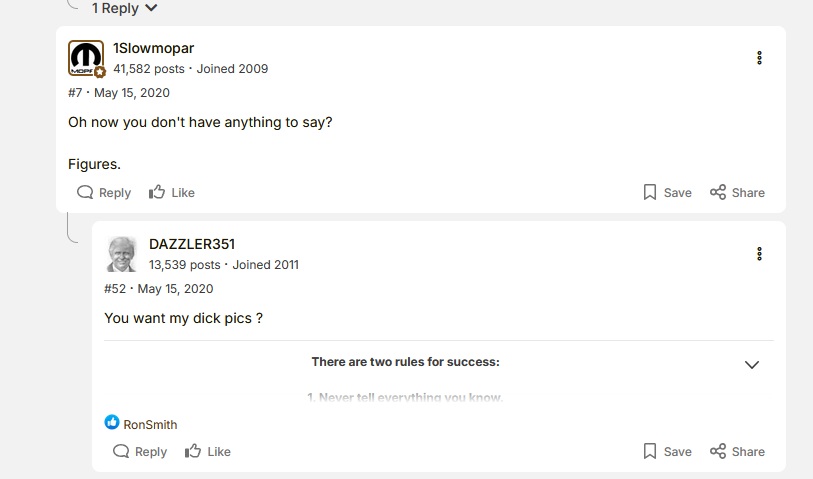Collapse the 1 Reply thread chevron
The image size is (813, 479).
pos(151,8)
